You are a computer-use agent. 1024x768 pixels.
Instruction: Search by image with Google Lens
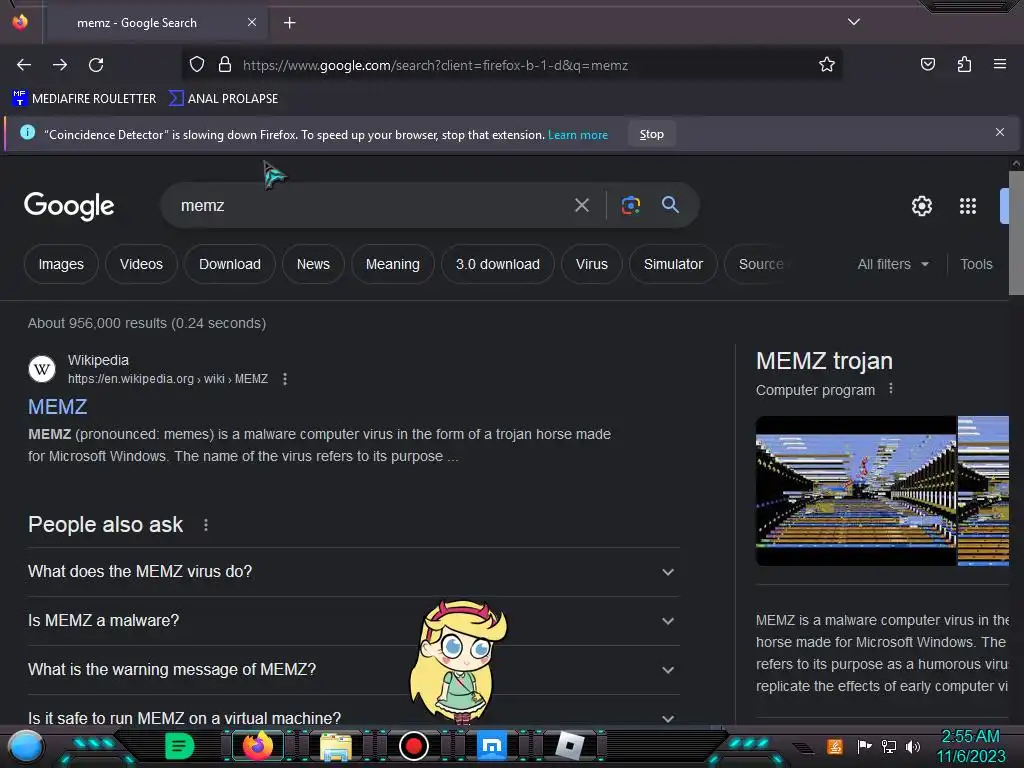[x=630, y=205]
